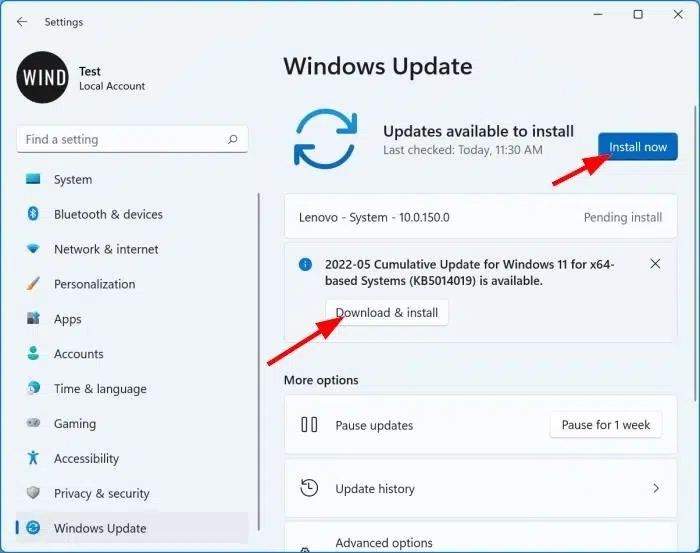Viewport: 700px width, 553px height.
Task: Click the Update history chevron arrow
Action: 656,488
